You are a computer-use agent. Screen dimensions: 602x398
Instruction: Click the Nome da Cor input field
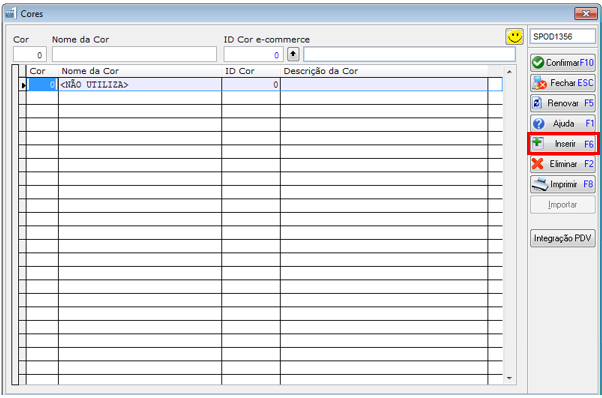[134, 54]
